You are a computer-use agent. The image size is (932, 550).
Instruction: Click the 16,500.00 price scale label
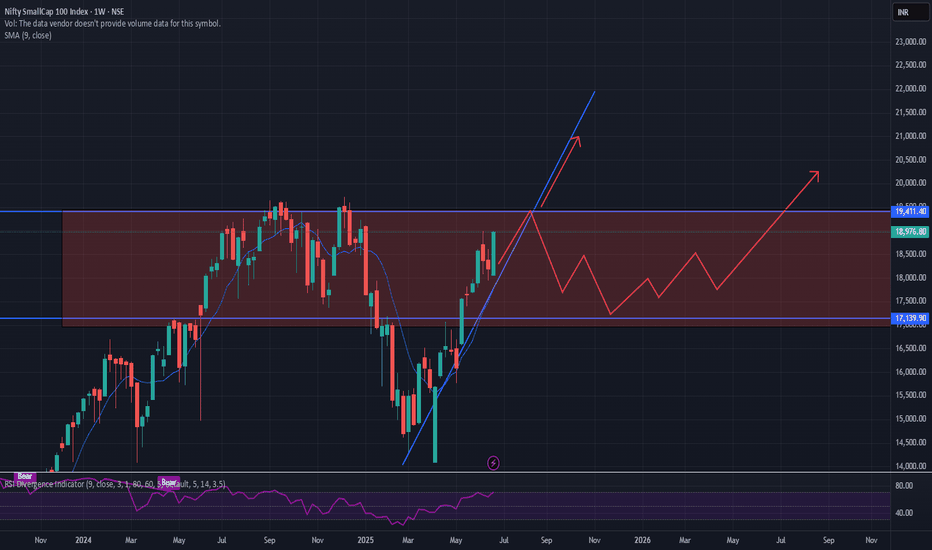coord(911,348)
